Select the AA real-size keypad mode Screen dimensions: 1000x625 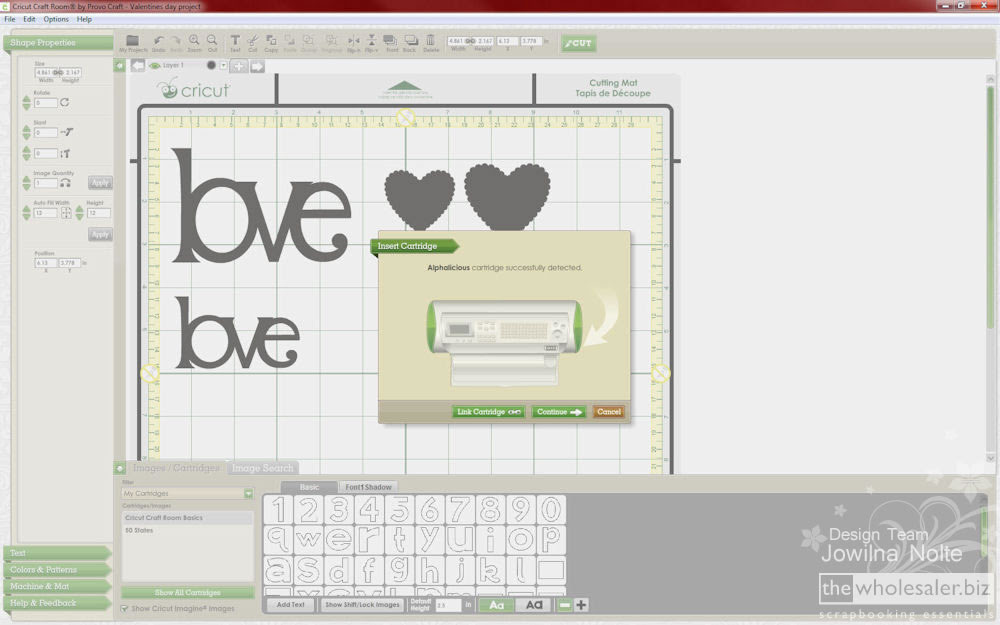[x=534, y=605]
